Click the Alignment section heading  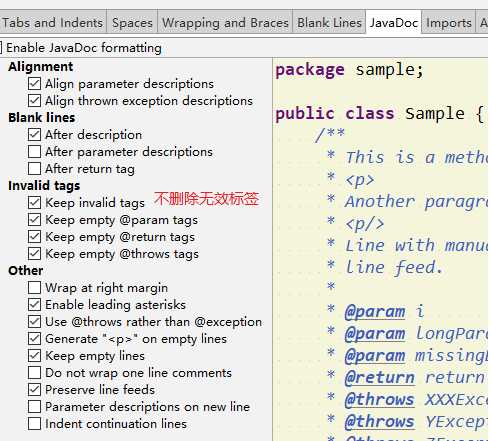(41, 67)
